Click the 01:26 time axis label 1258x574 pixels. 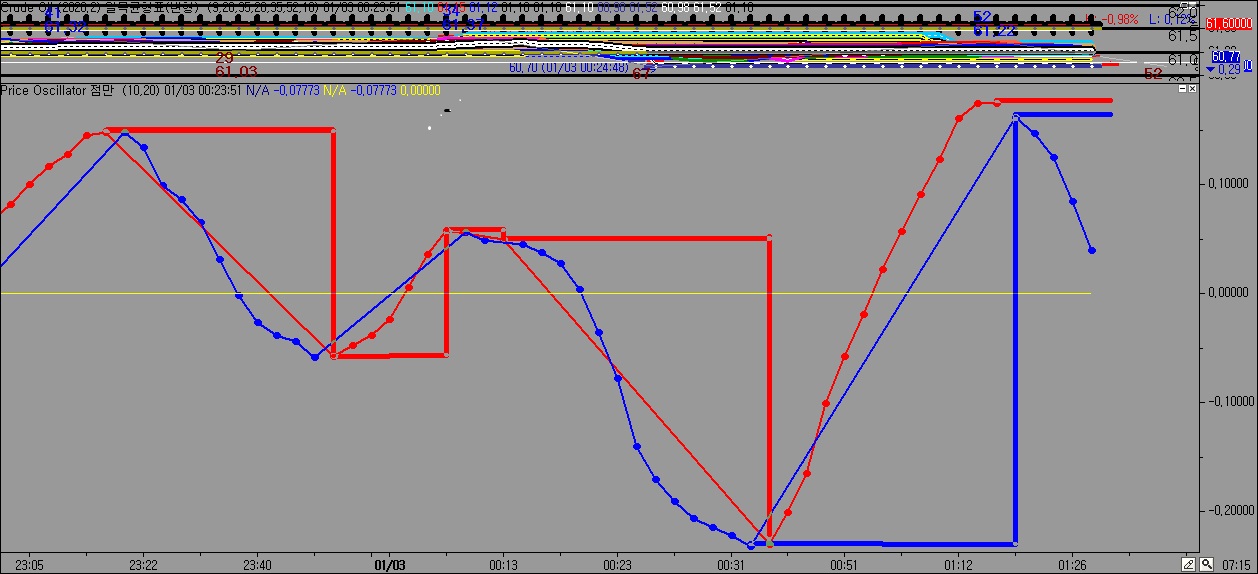[1072, 564]
